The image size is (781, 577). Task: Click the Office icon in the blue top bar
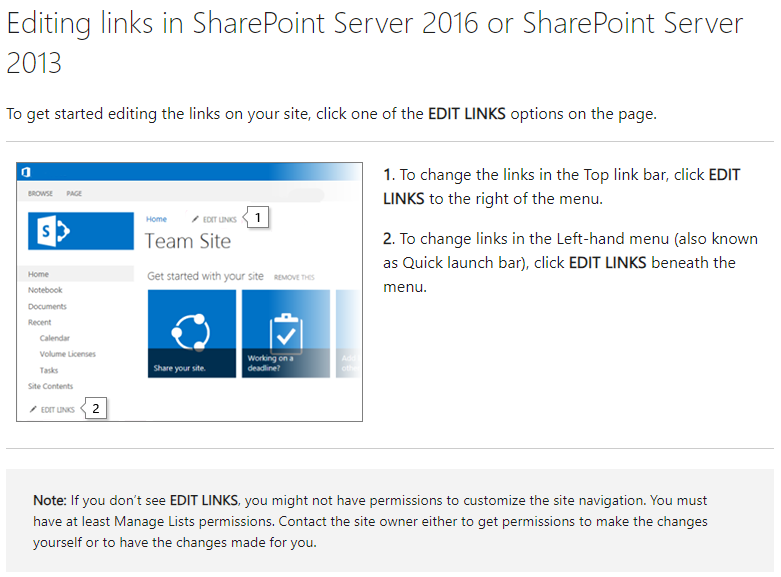coord(26,172)
